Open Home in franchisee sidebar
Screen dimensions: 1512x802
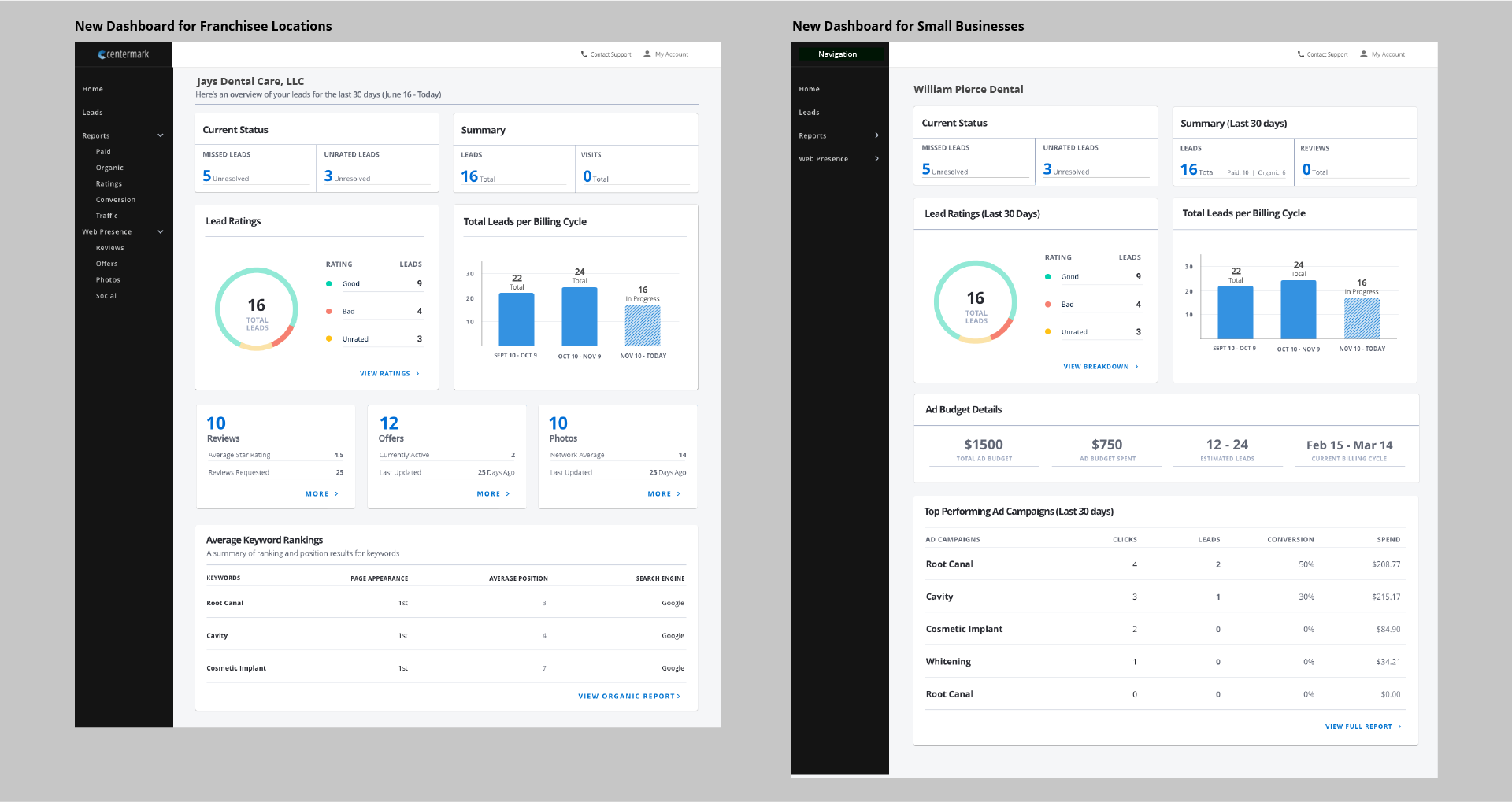(x=93, y=89)
